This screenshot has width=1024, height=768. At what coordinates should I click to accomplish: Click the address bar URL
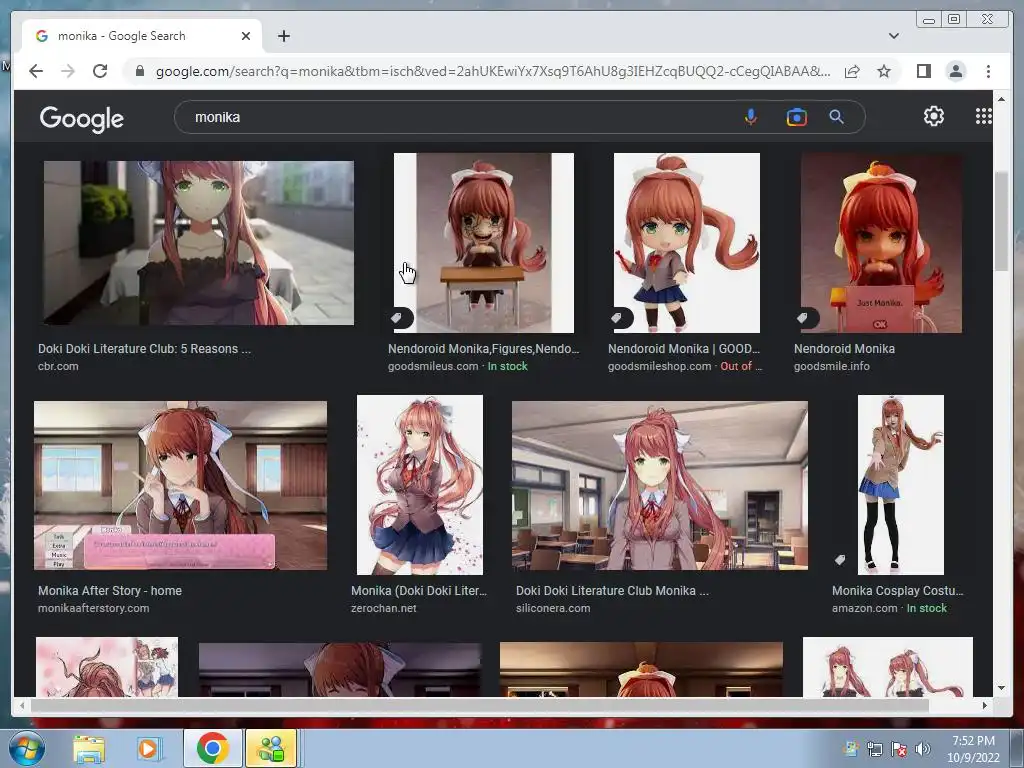(x=493, y=71)
